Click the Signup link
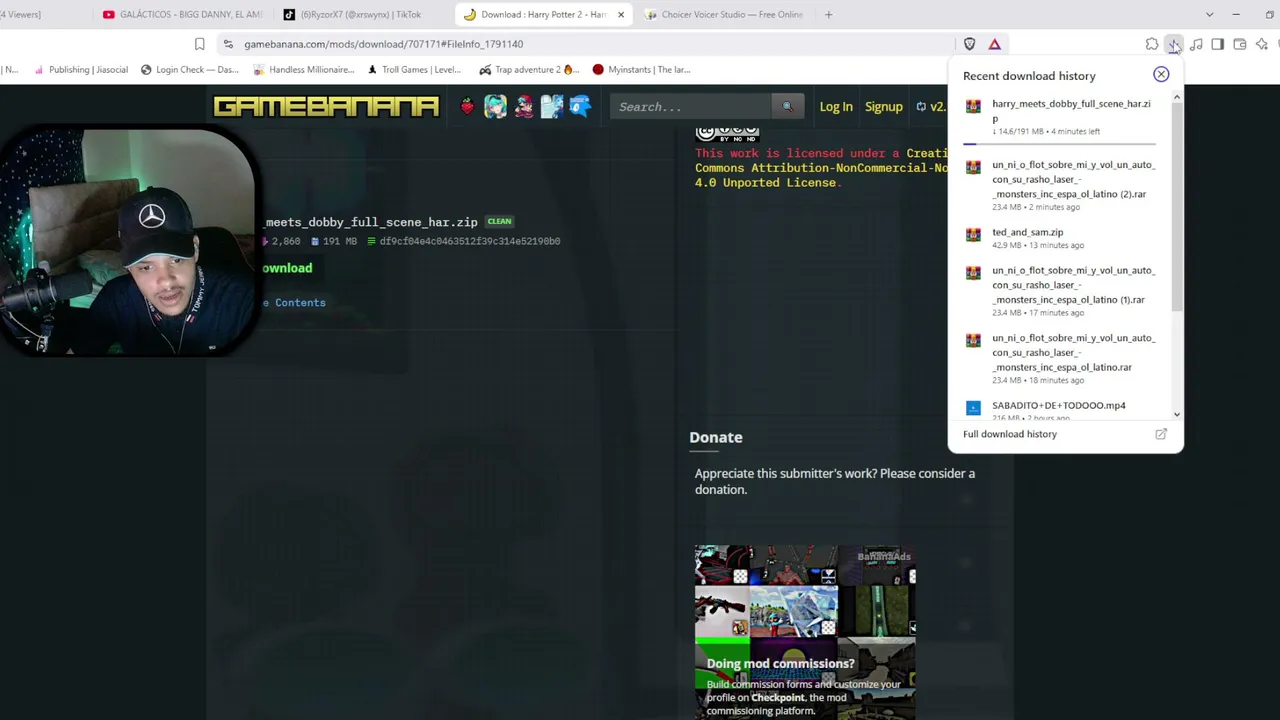Image resolution: width=1280 pixels, height=720 pixels. click(884, 107)
